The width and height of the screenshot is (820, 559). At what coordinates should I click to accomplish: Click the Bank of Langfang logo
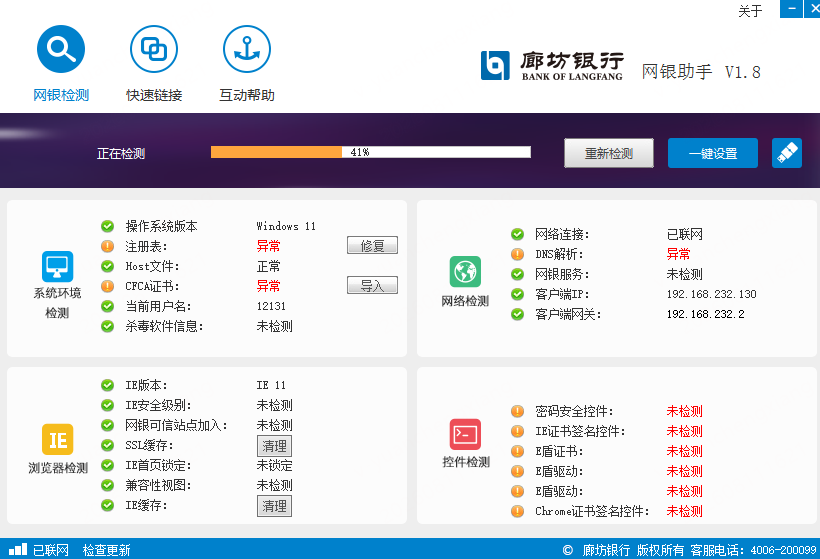(552, 65)
